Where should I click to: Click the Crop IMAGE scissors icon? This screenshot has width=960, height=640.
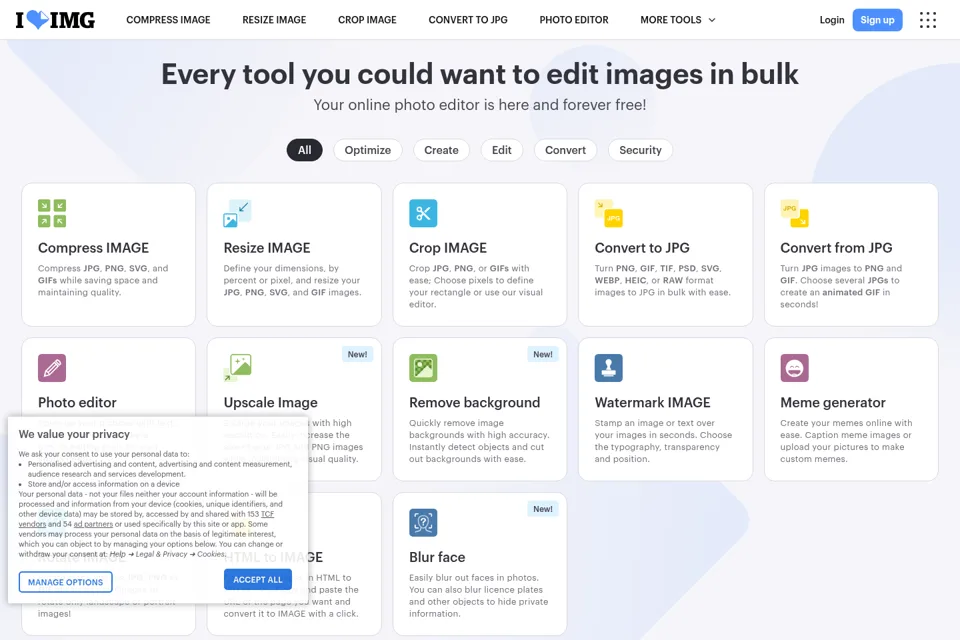423,213
